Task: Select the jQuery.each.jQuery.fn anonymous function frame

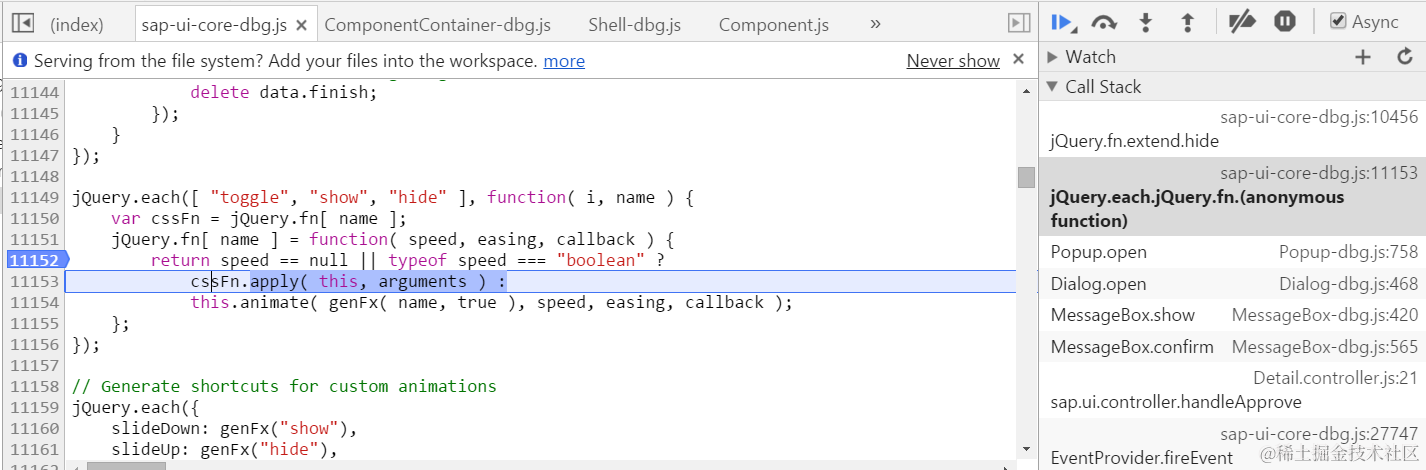Action: [1233, 197]
